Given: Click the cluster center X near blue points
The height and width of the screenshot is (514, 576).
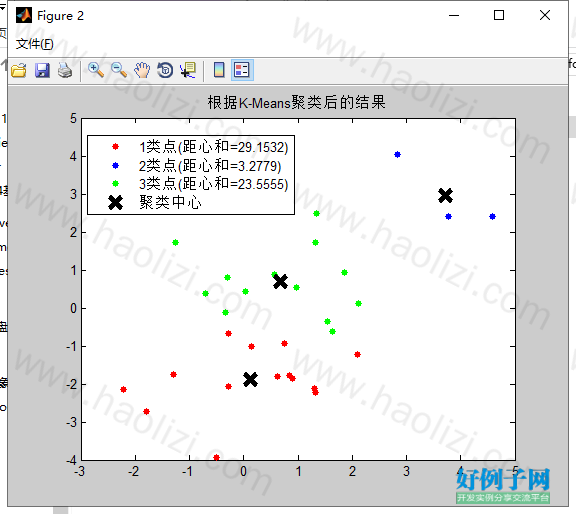Looking at the screenshot, I should coord(445,195).
